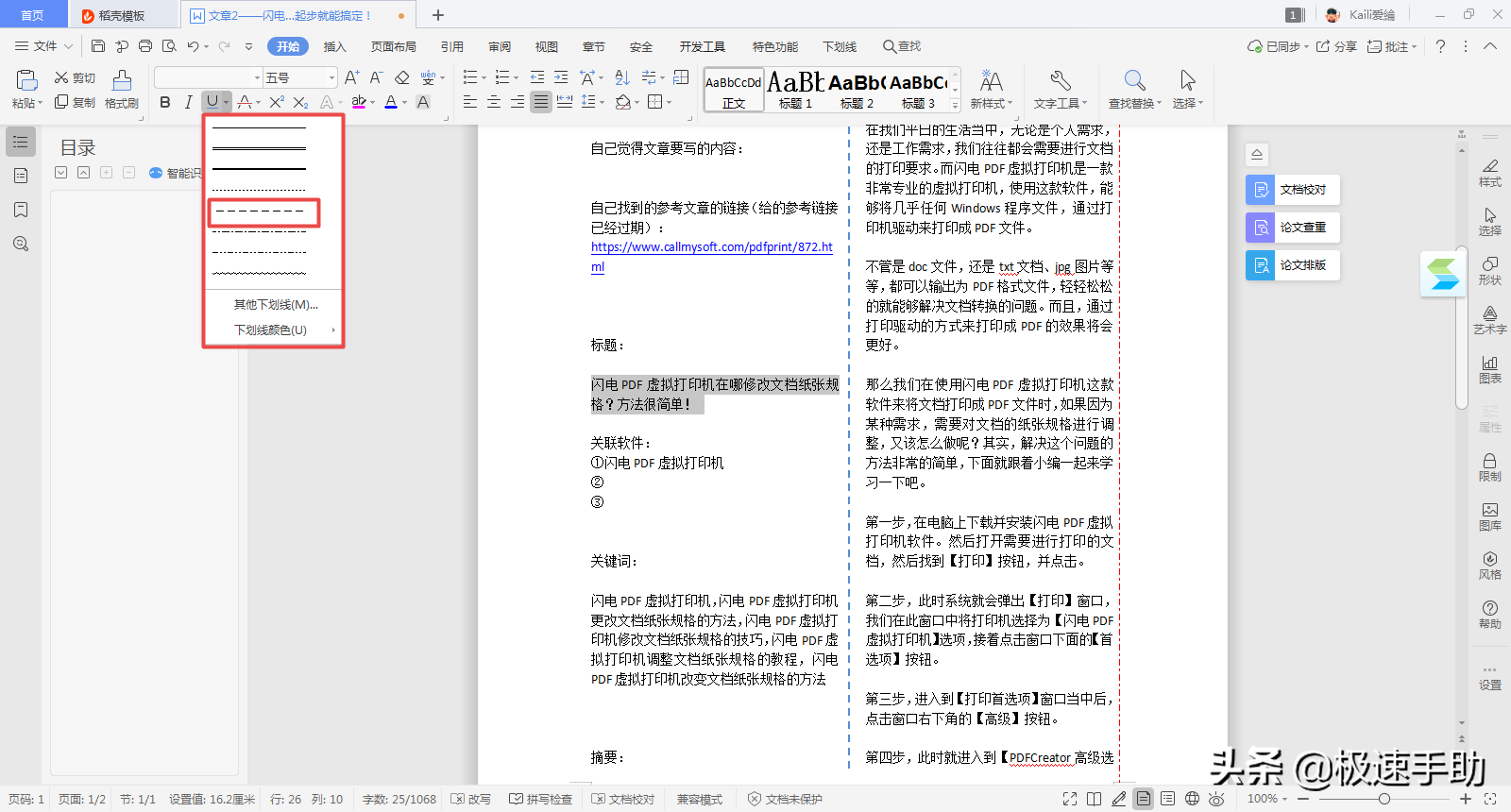Image resolution: width=1511 pixels, height=812 pixels.
Task: Open 图表 in right sidebar
Action: (1490, 369)
